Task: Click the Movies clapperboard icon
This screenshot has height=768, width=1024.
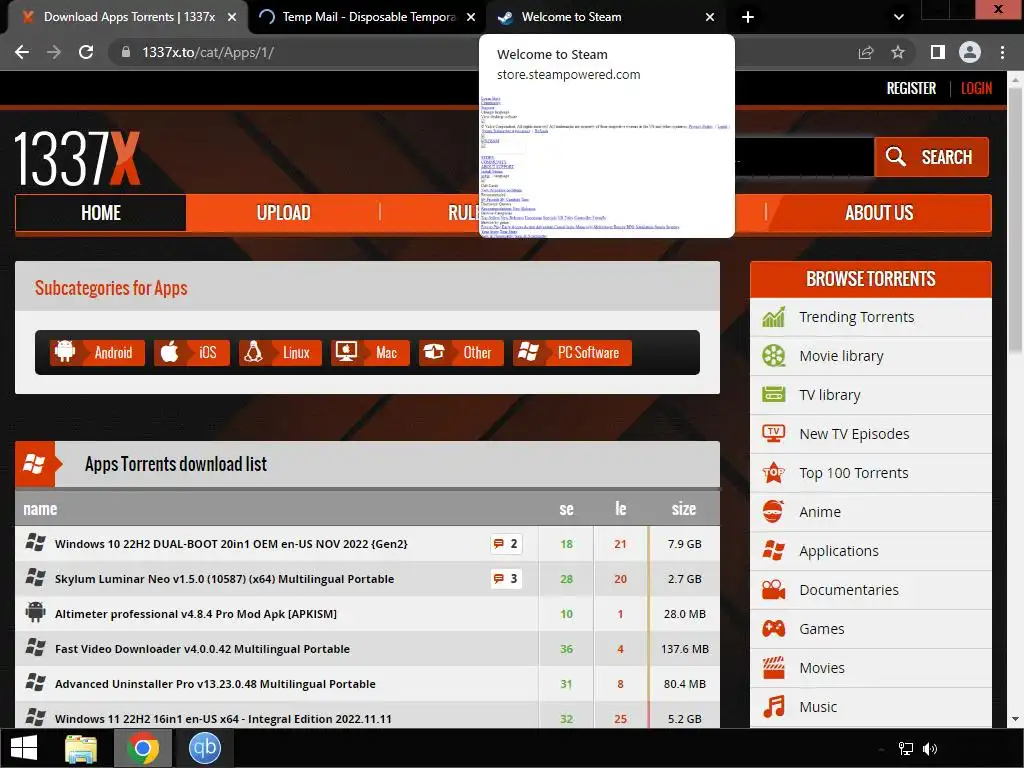Action: click(773, 668)
